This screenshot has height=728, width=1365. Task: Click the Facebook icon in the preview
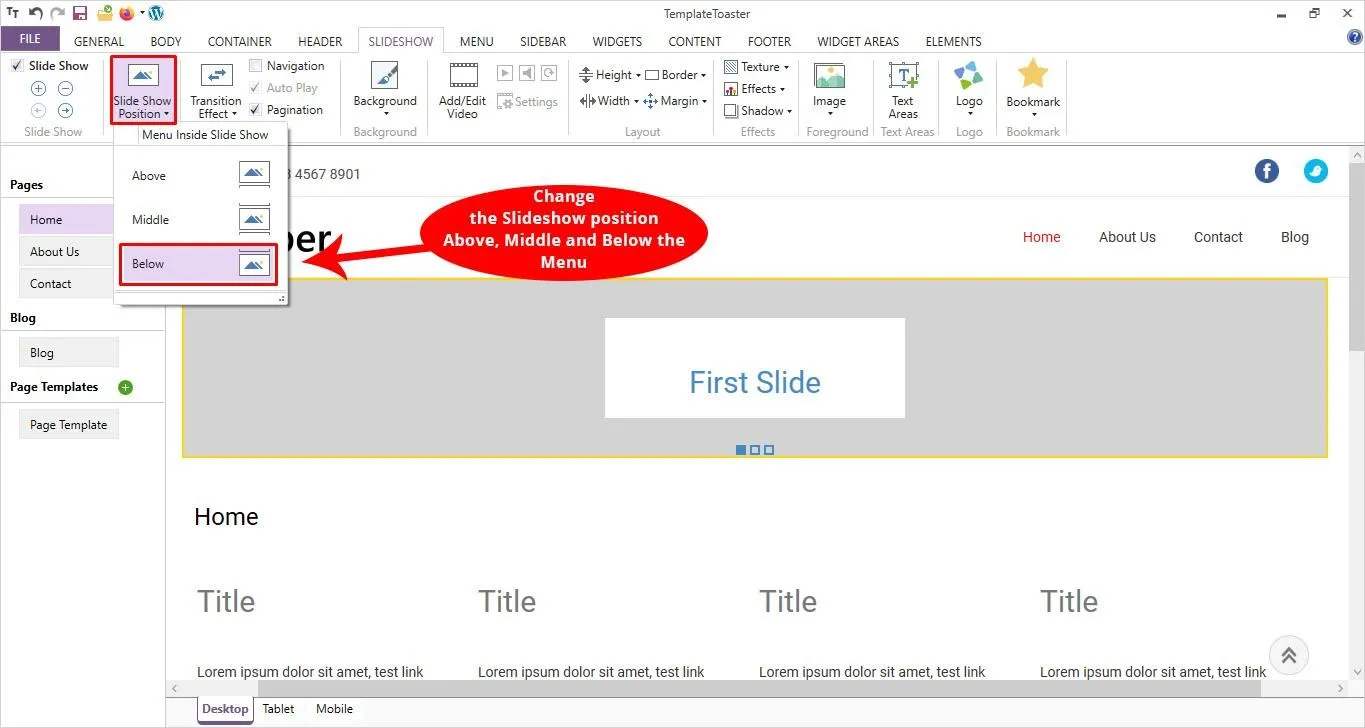coord(1266,171)
